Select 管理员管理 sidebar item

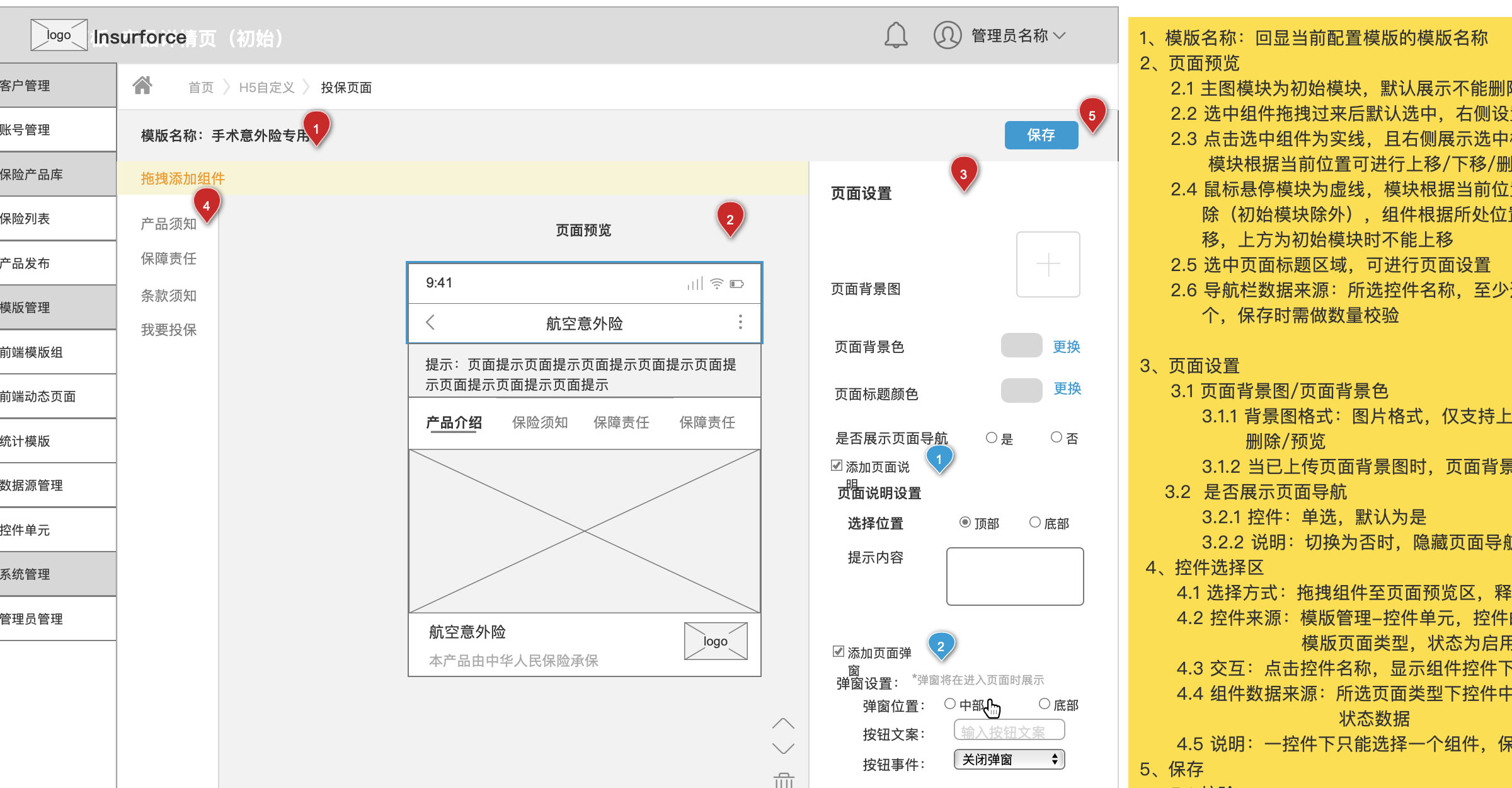[58, 618]
